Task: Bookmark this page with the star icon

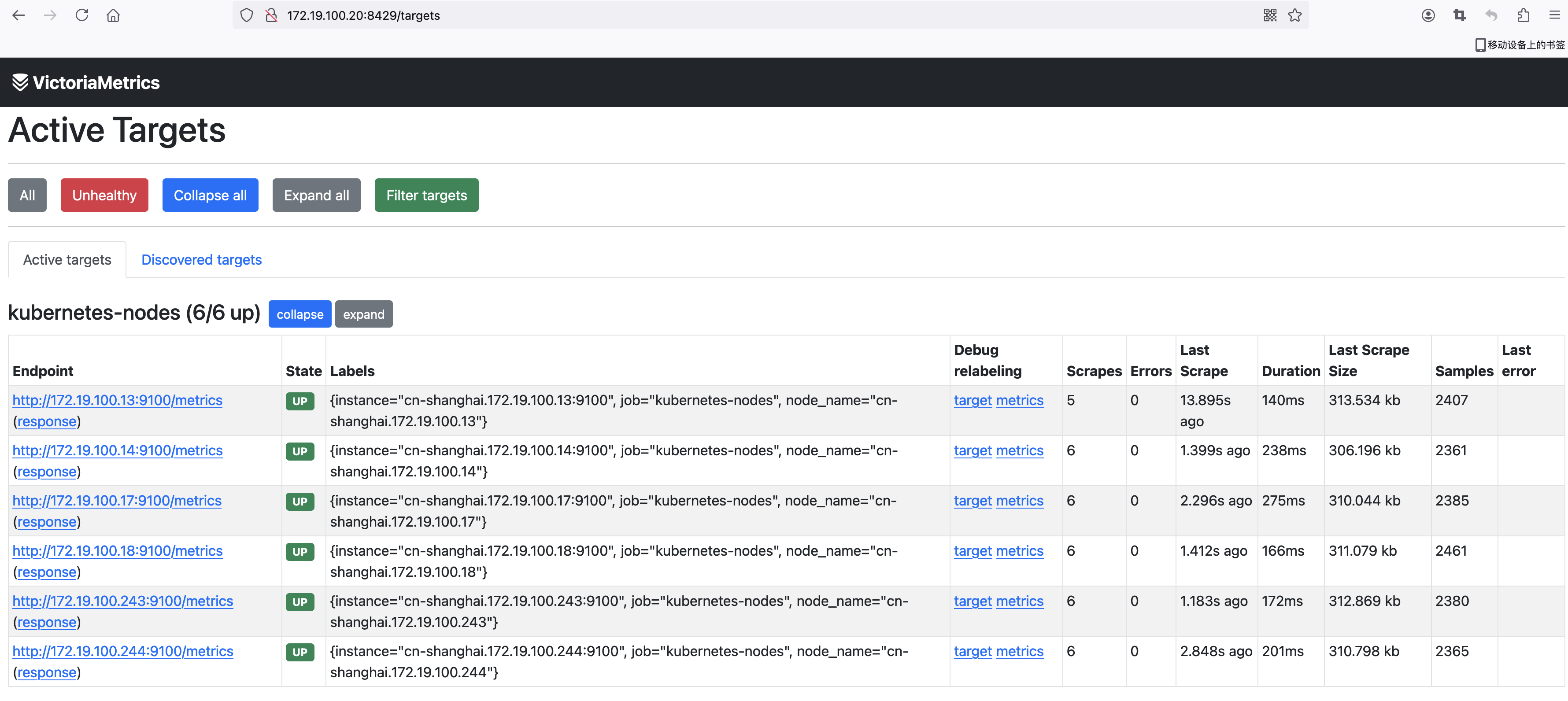Action: click(x=1294, y=15)
